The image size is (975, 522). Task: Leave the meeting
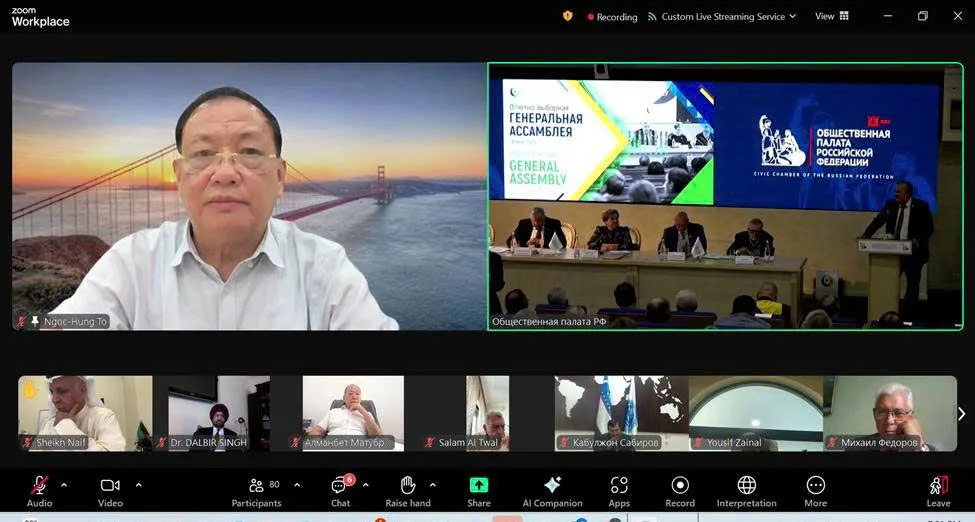(938, 489)
